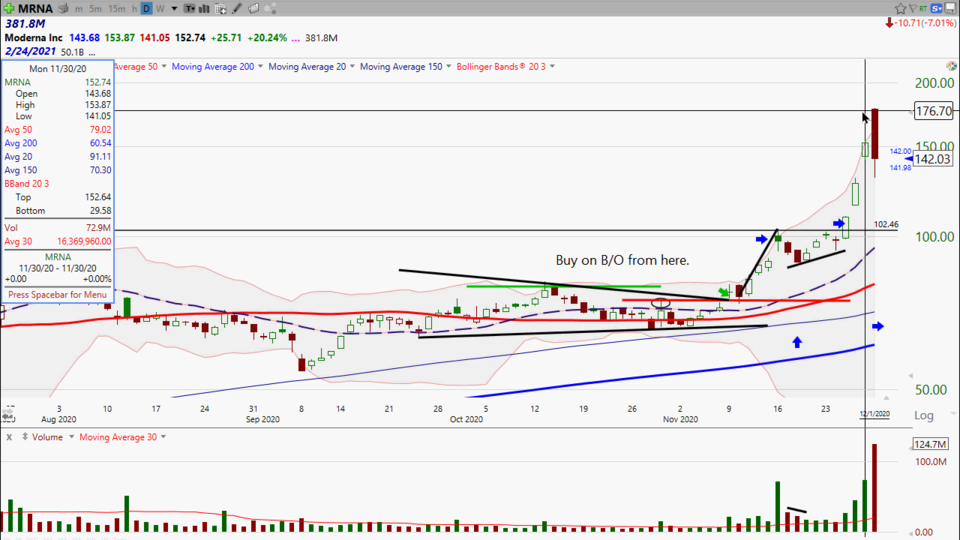Click the Moderna Inc company name
Screen dimensions: 960x540
pyautogui.click(x=34, y=38)
